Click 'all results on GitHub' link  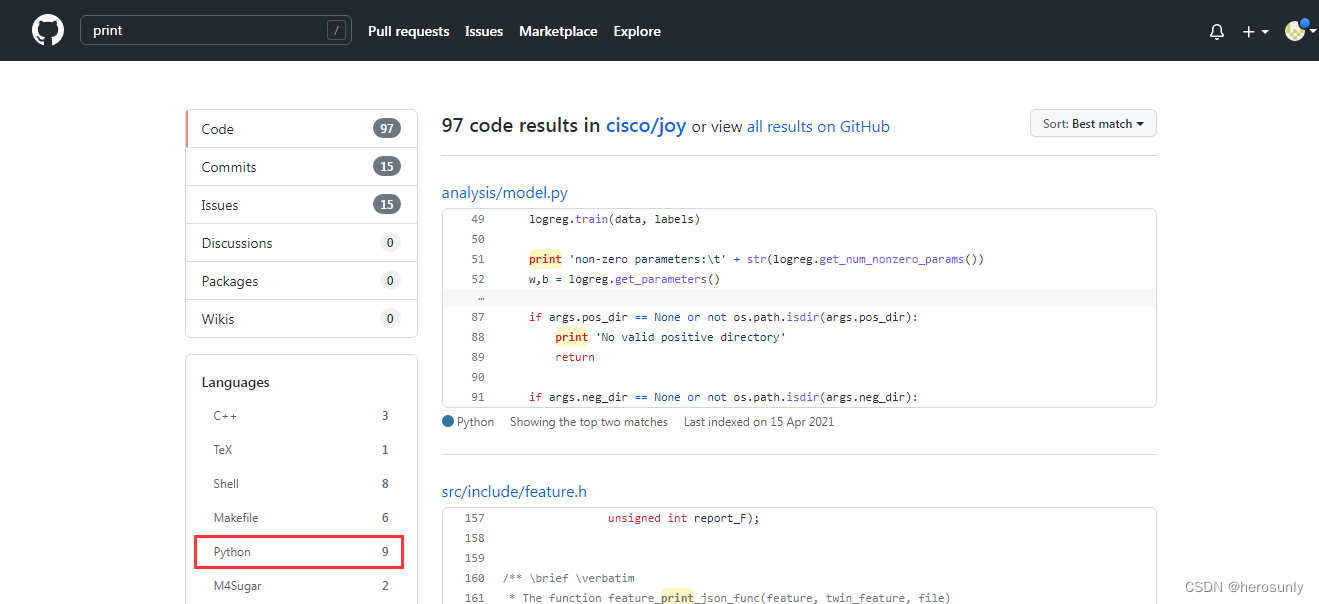click(818, 126)
